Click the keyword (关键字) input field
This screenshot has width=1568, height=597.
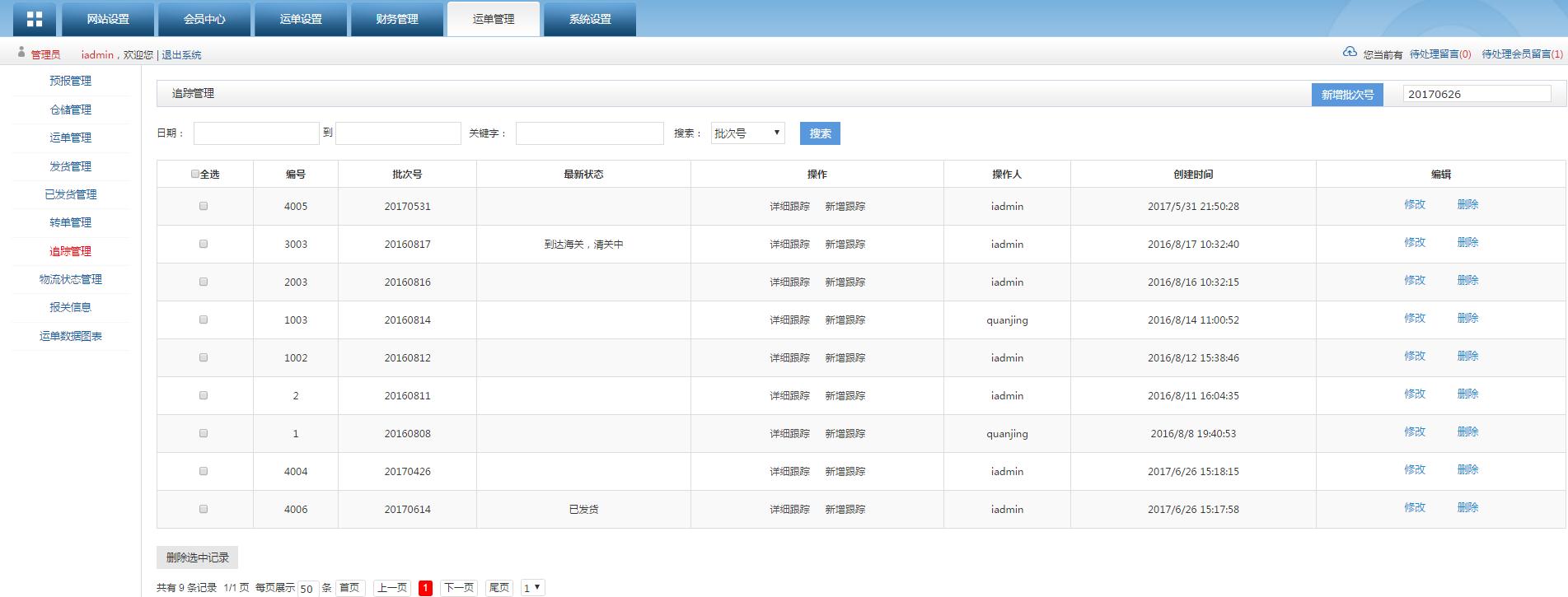pyautogui.click(x=589, y=133)
